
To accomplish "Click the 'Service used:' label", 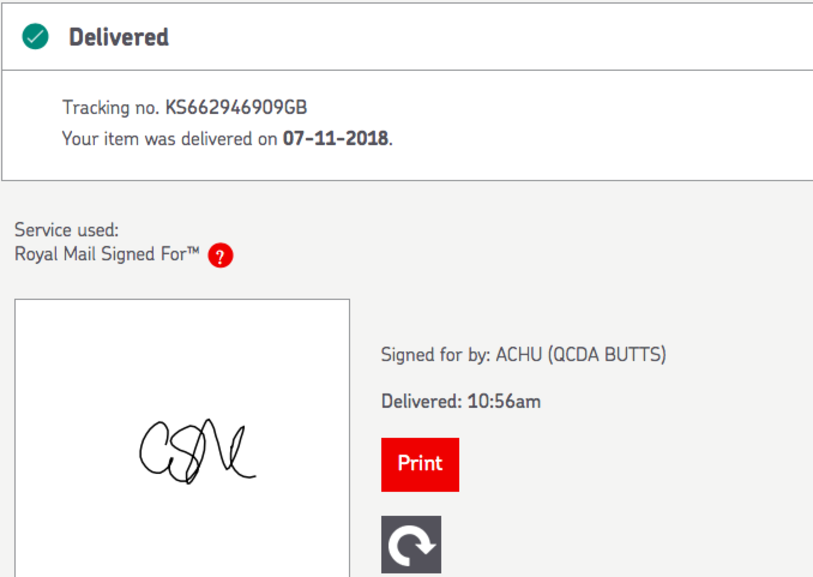I will click(66, 230).
